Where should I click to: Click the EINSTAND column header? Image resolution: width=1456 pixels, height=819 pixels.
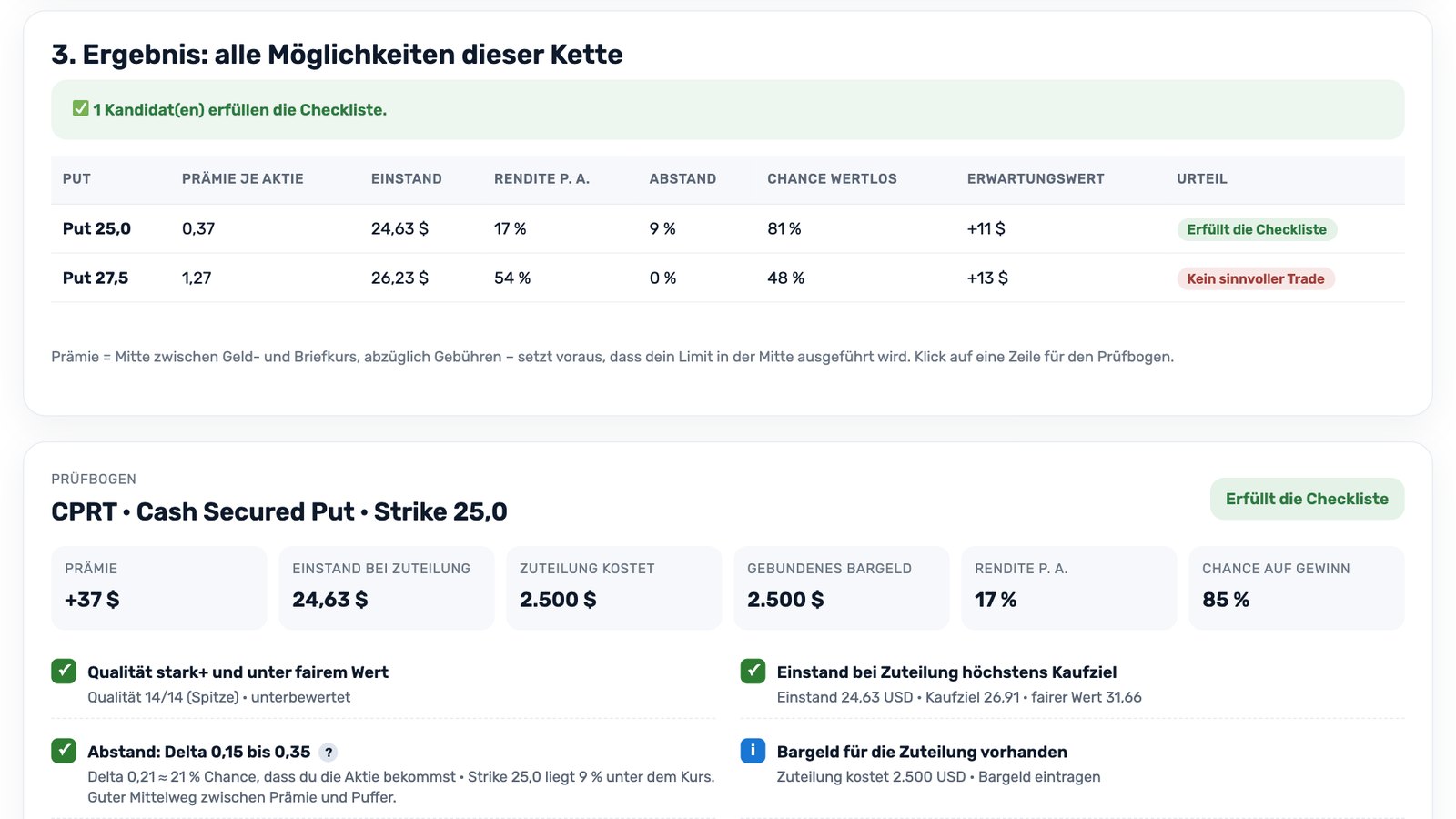tap(407, 179)
